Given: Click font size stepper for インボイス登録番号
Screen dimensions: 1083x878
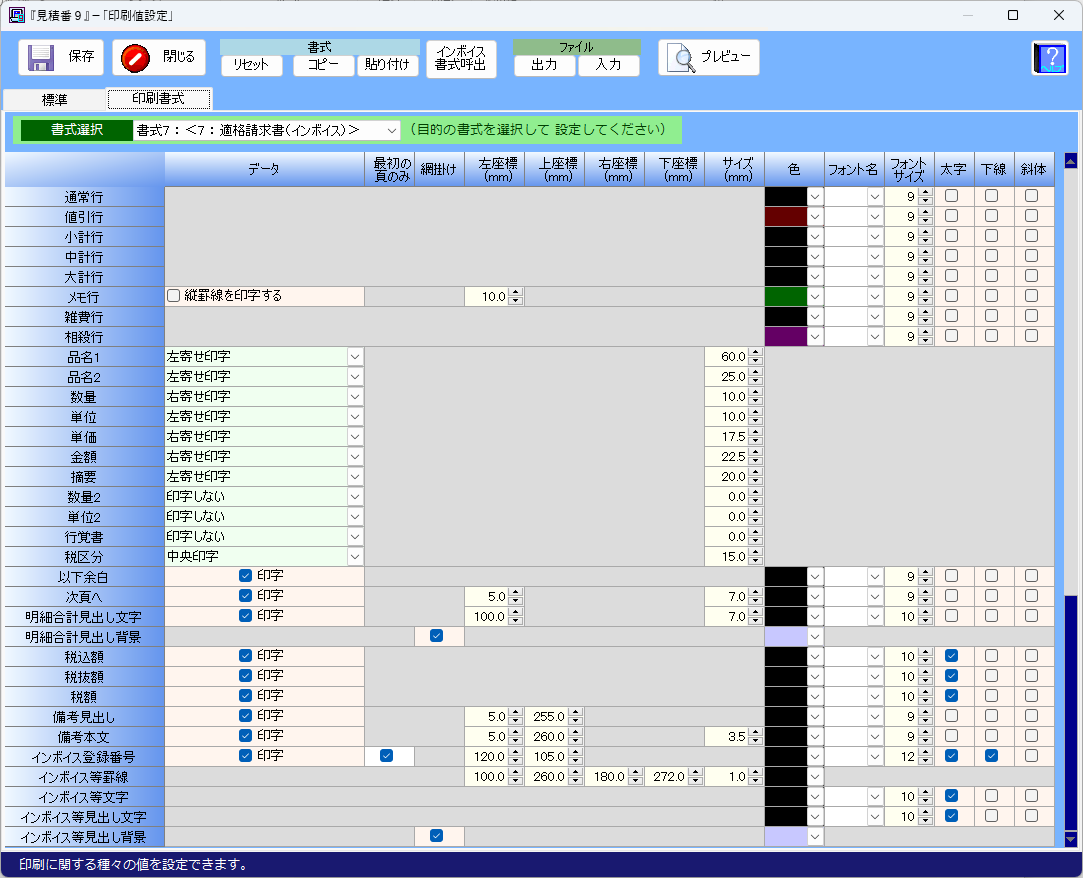Looking at the screenshot, I should [x=926, y=757].
